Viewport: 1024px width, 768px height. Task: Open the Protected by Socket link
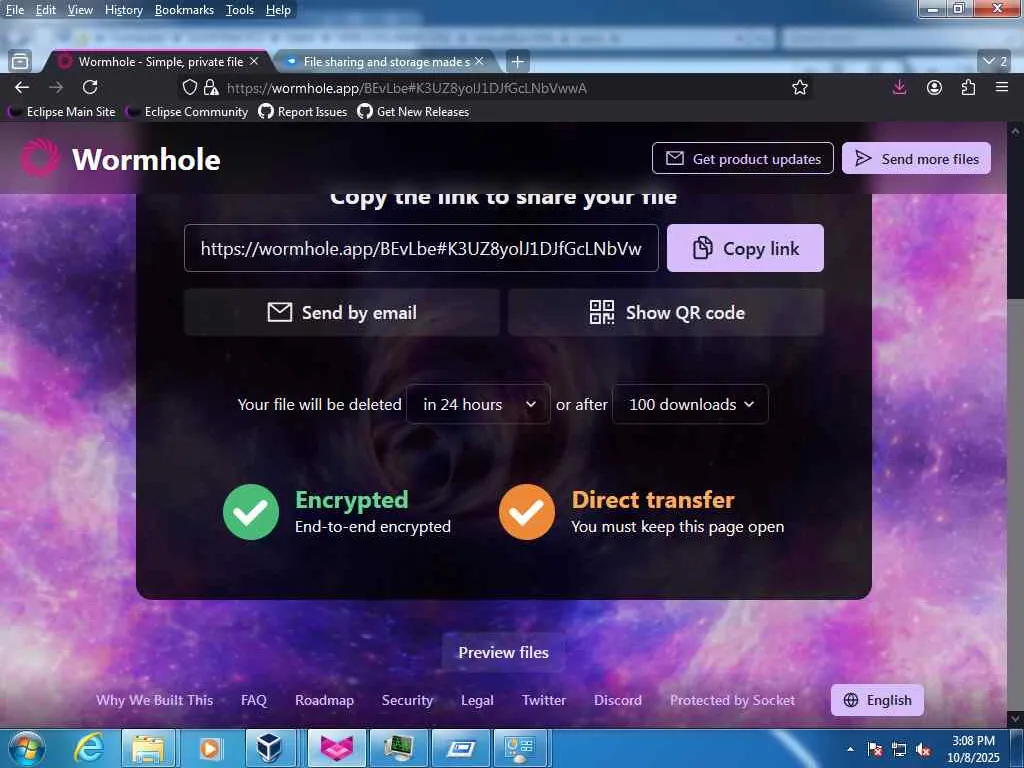733,700
